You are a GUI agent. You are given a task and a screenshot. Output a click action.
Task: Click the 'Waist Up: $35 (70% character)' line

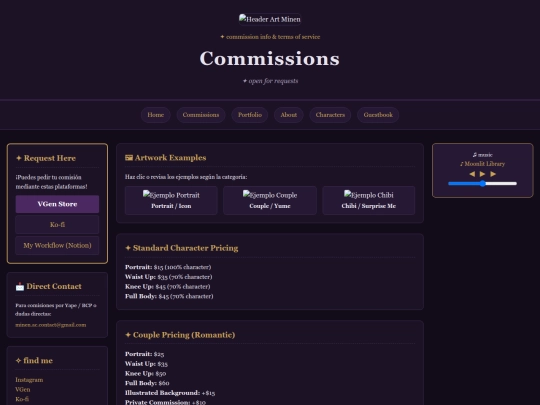click(x=169, y=277)
